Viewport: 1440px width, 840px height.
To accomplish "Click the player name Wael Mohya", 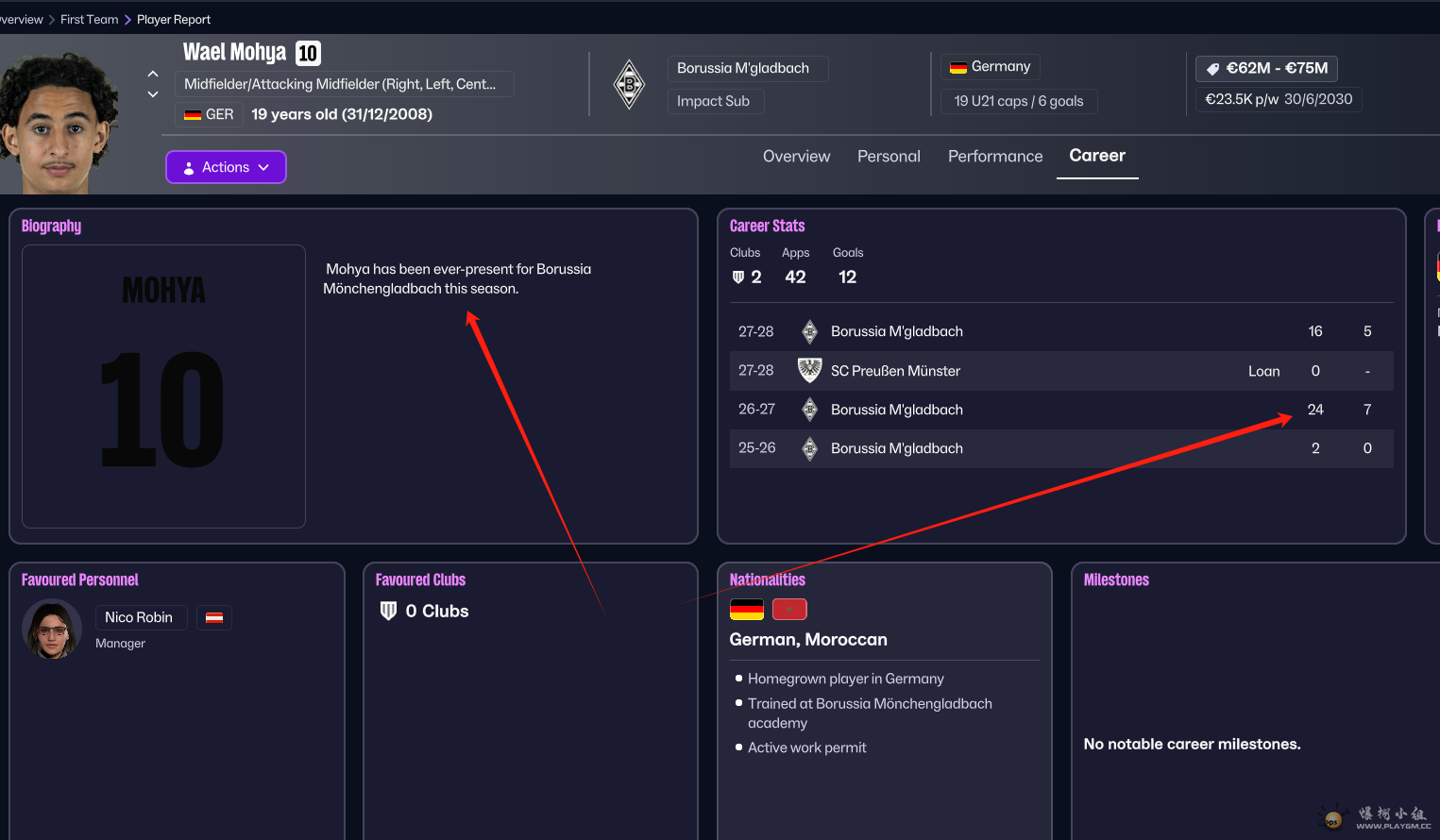I will pyautogui.click(x=234, y=53).
